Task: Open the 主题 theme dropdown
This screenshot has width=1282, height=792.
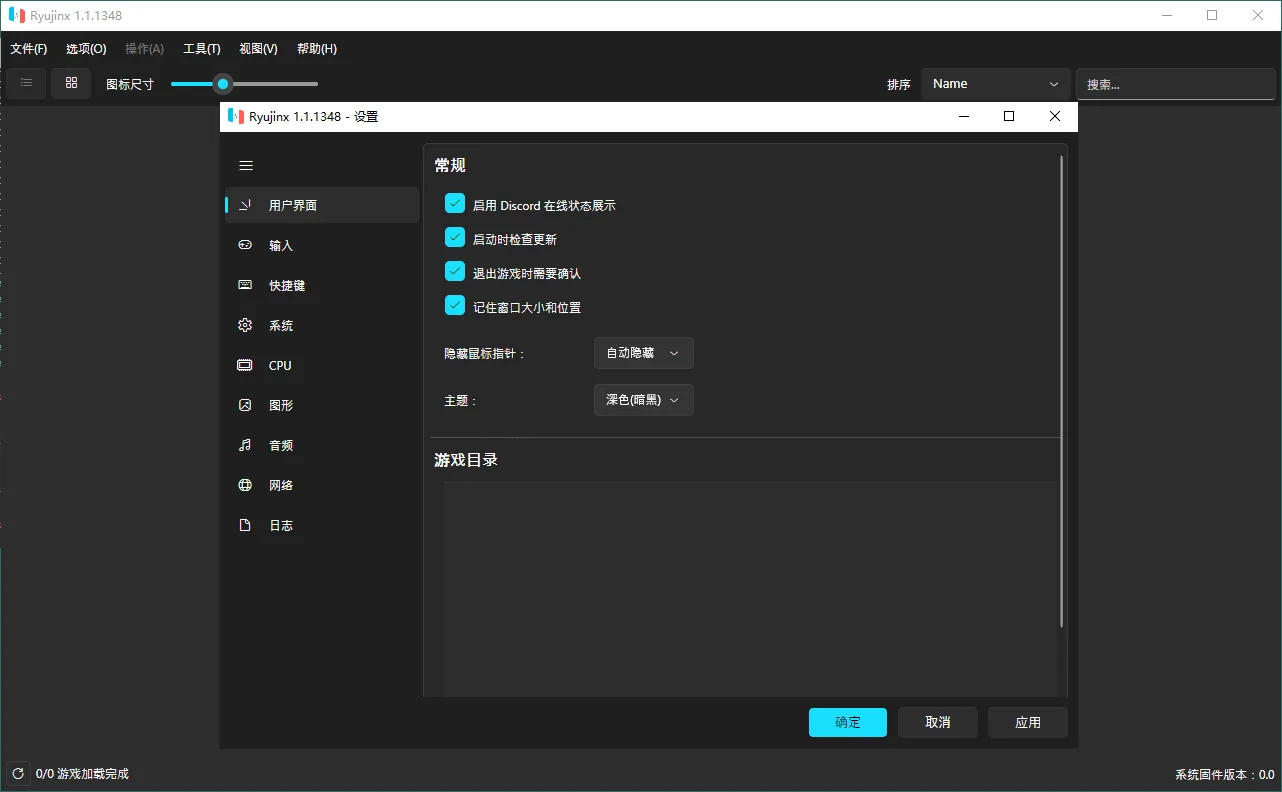Action: (x=643, y=400)
